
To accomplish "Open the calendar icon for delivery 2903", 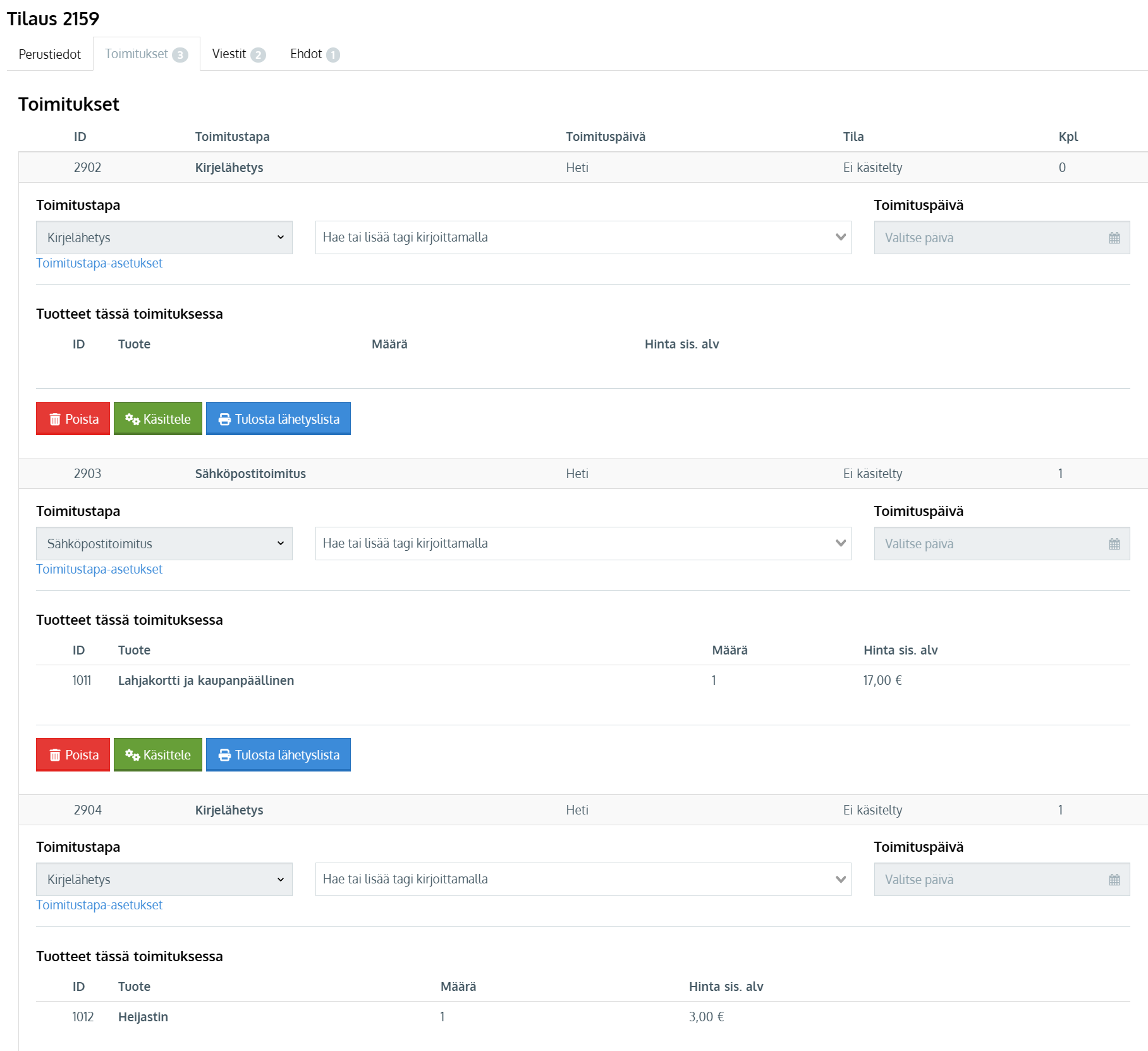I will point(1114,544).
